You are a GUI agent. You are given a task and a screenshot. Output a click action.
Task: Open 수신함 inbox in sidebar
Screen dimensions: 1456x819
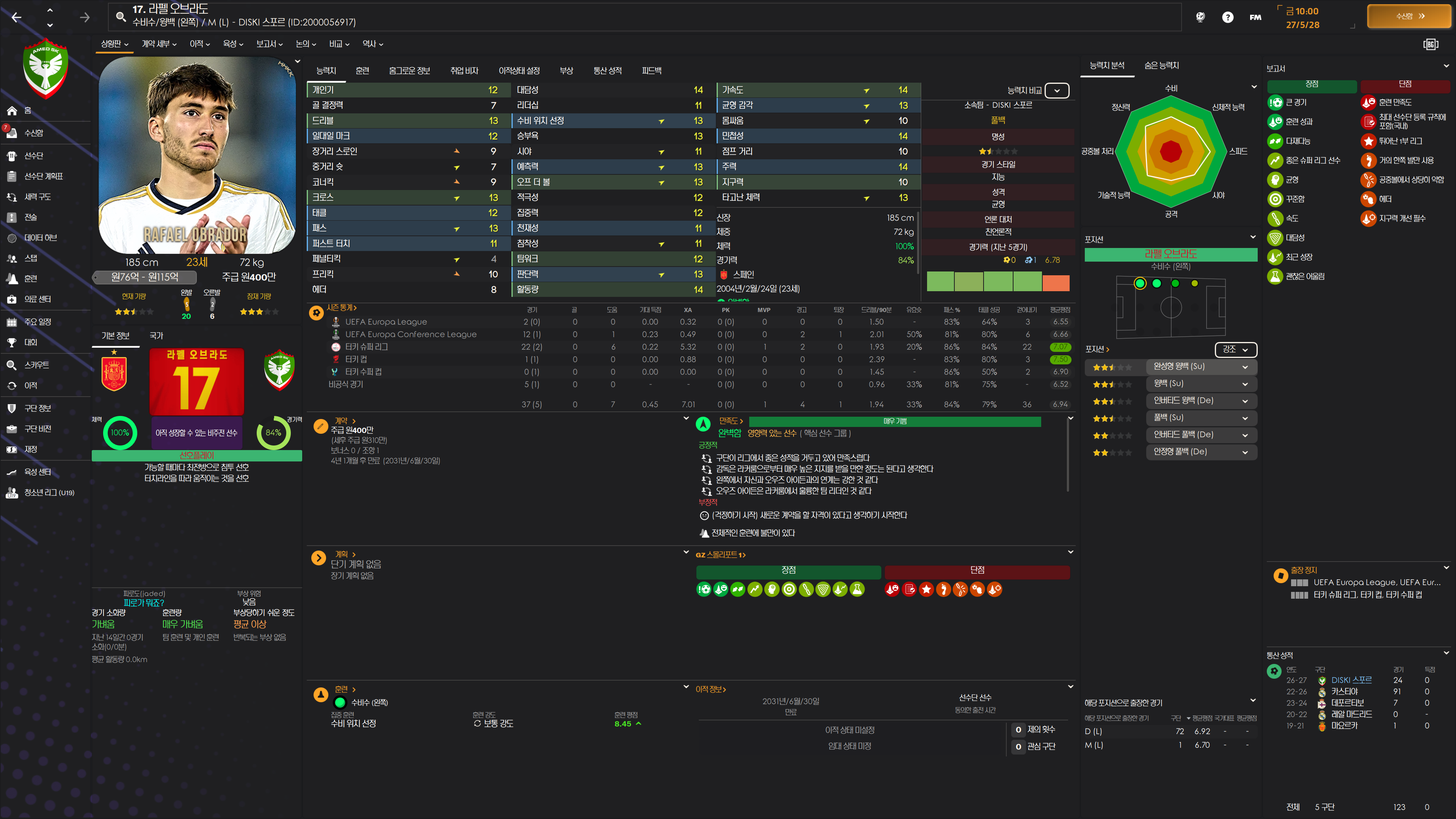coord(33,133)
